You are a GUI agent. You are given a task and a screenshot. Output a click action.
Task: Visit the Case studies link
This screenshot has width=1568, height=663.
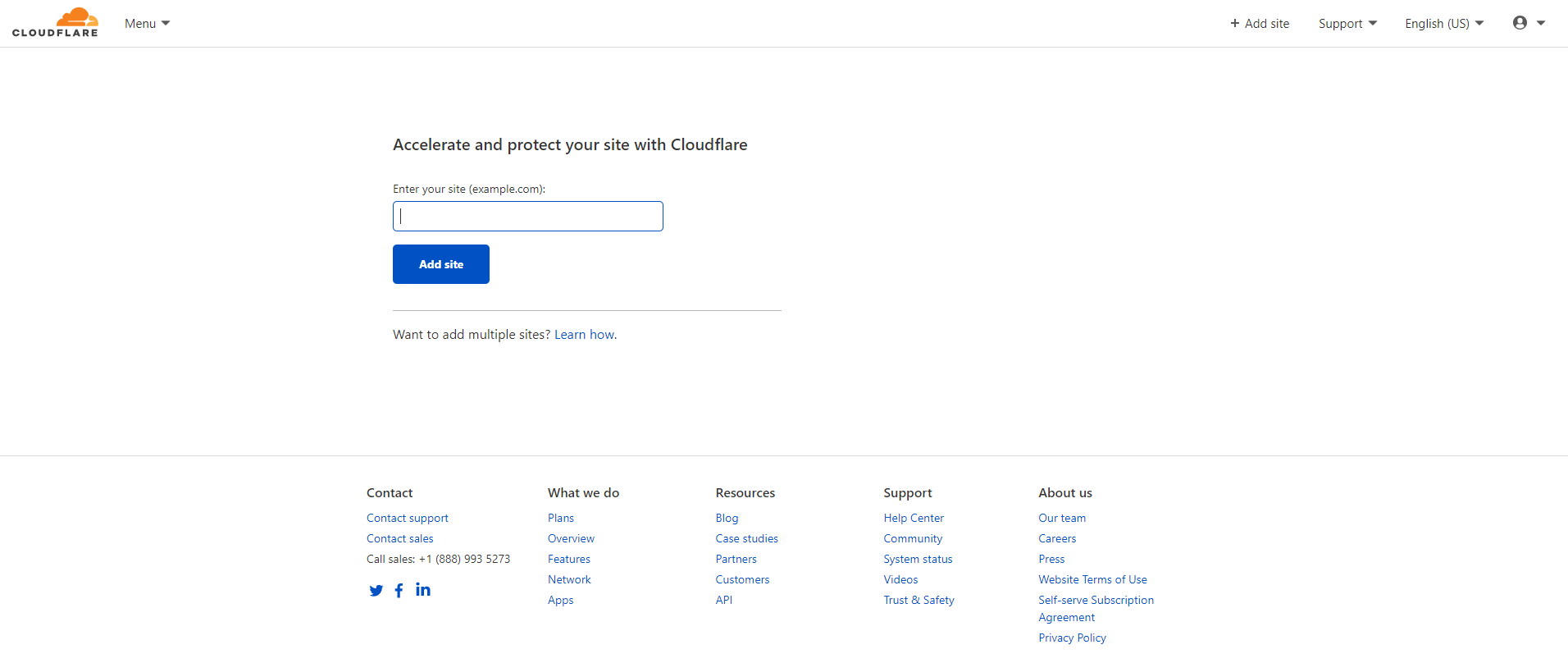747,538
